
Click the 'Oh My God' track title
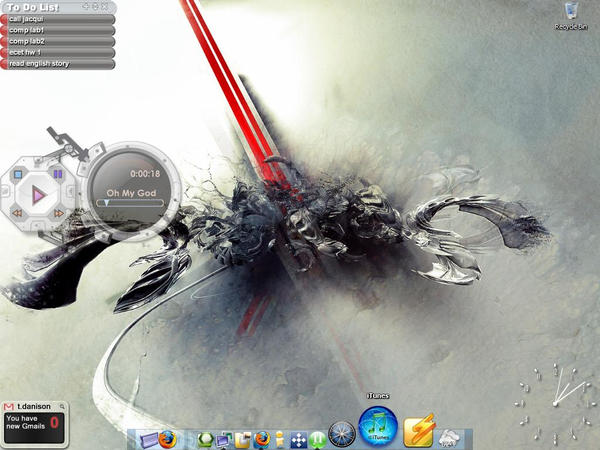131,193
